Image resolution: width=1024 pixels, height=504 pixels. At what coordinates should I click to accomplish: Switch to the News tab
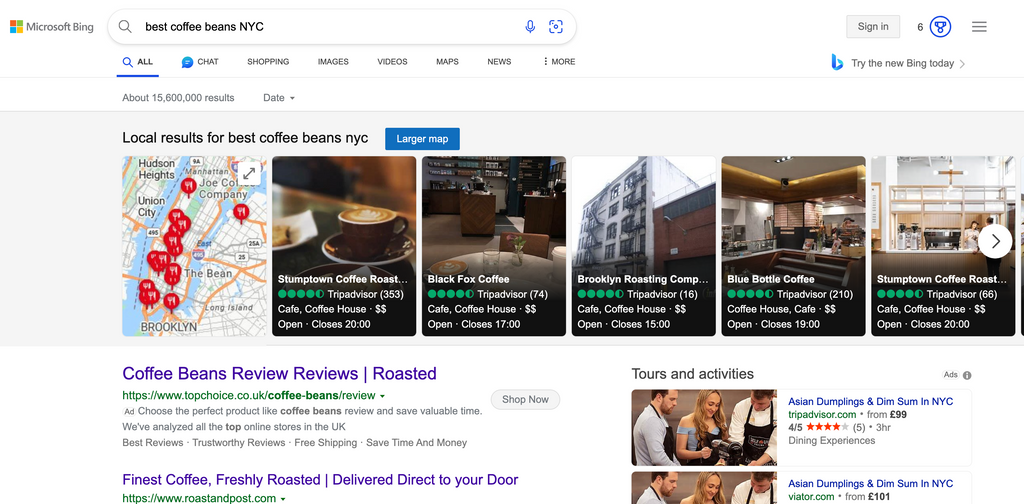point(499,62)
